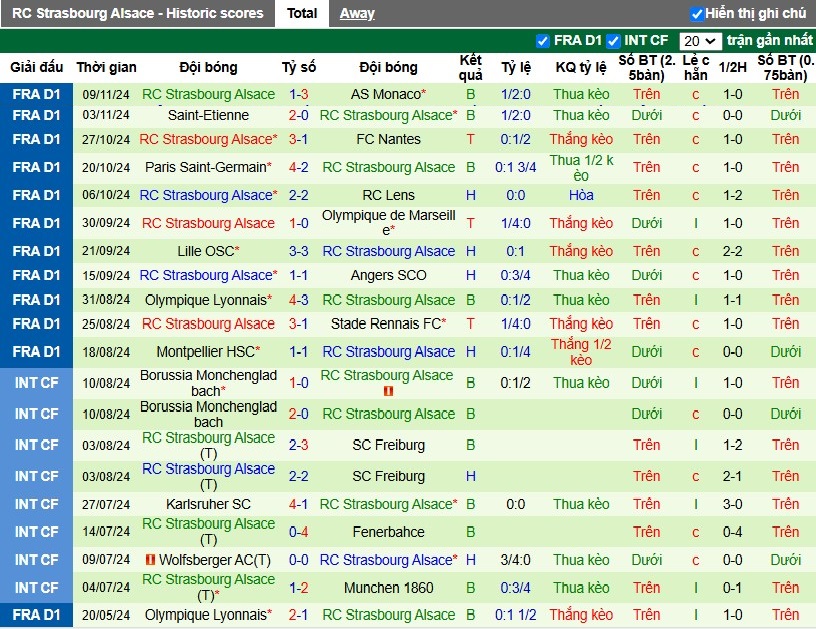Click the Giải đấu column header
This screenshot has height=629, width=816.
point(36,67)
